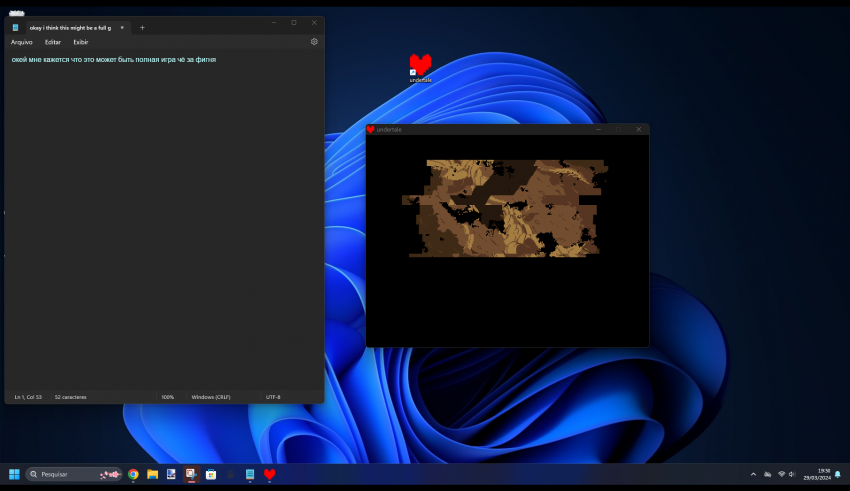Open Google Chrome from the taskbar
The height and width of the screenshot is (491, 850).
133,474
